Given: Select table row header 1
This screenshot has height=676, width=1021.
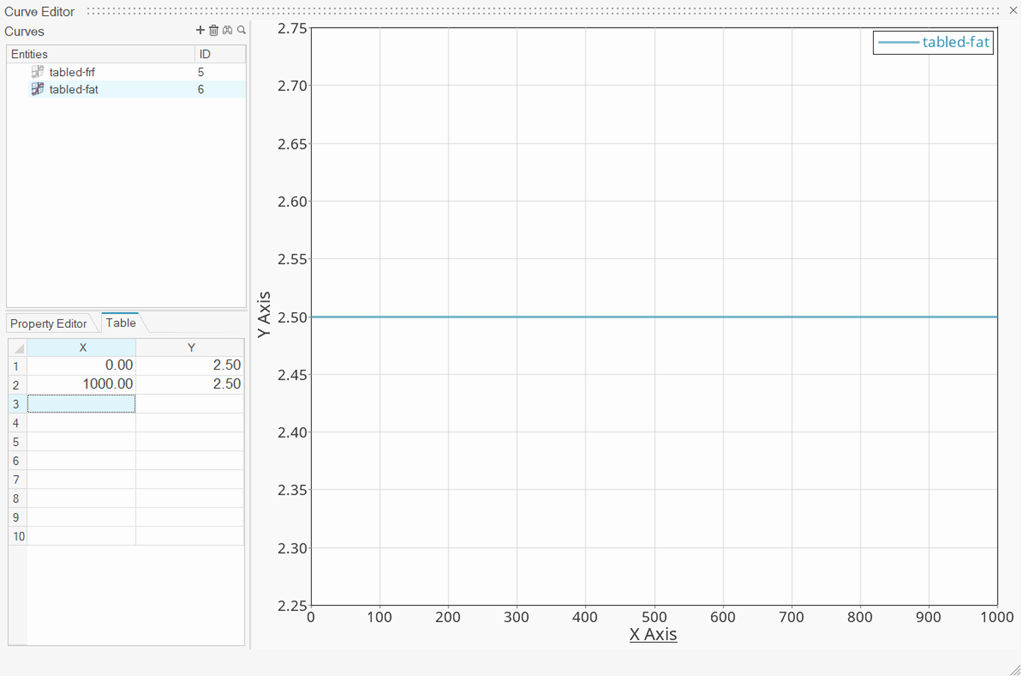Looking at the screenshot, I should 18,366.
